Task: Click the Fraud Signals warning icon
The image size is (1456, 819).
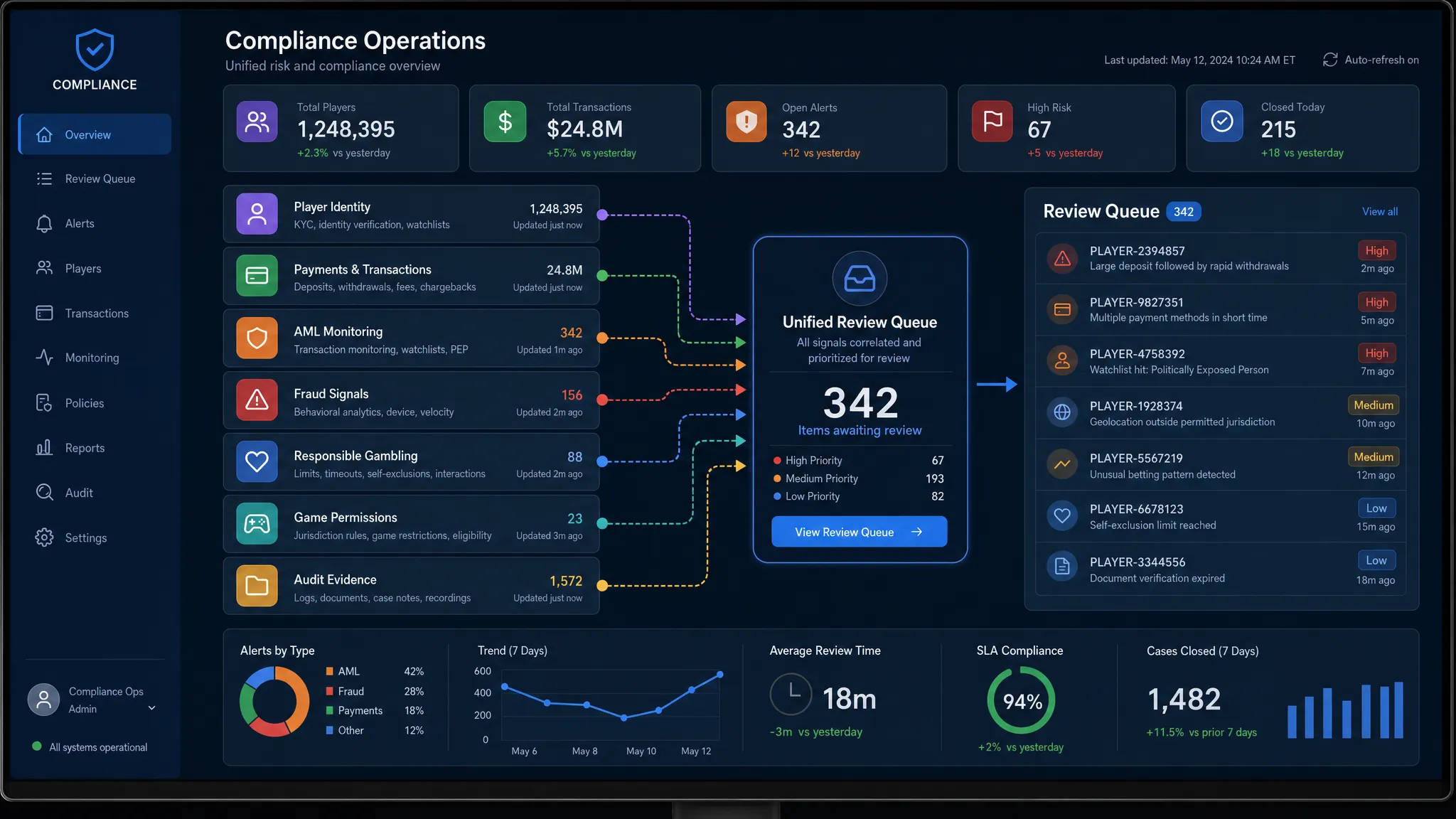Action: [257, 400]
